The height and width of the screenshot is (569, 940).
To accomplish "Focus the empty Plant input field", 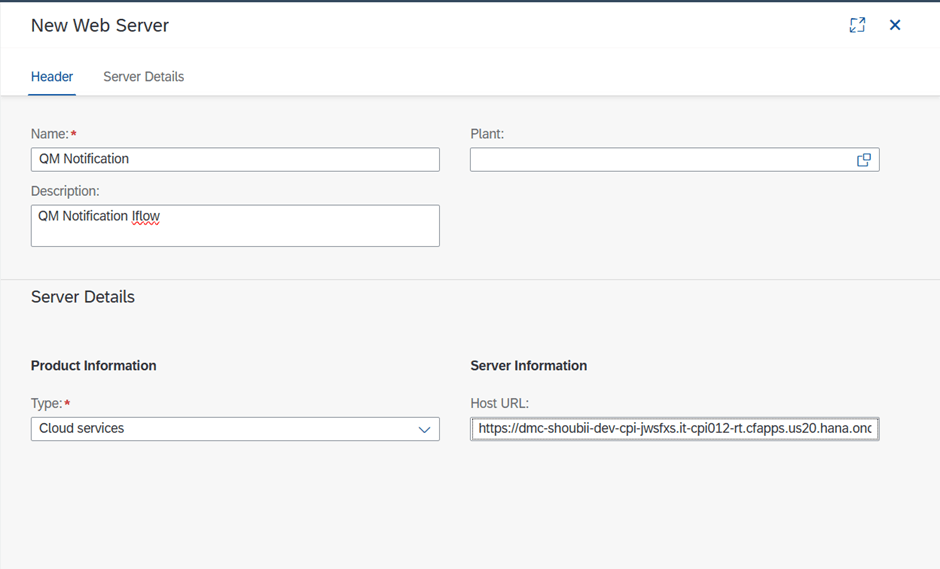I will tap(662, 159).
